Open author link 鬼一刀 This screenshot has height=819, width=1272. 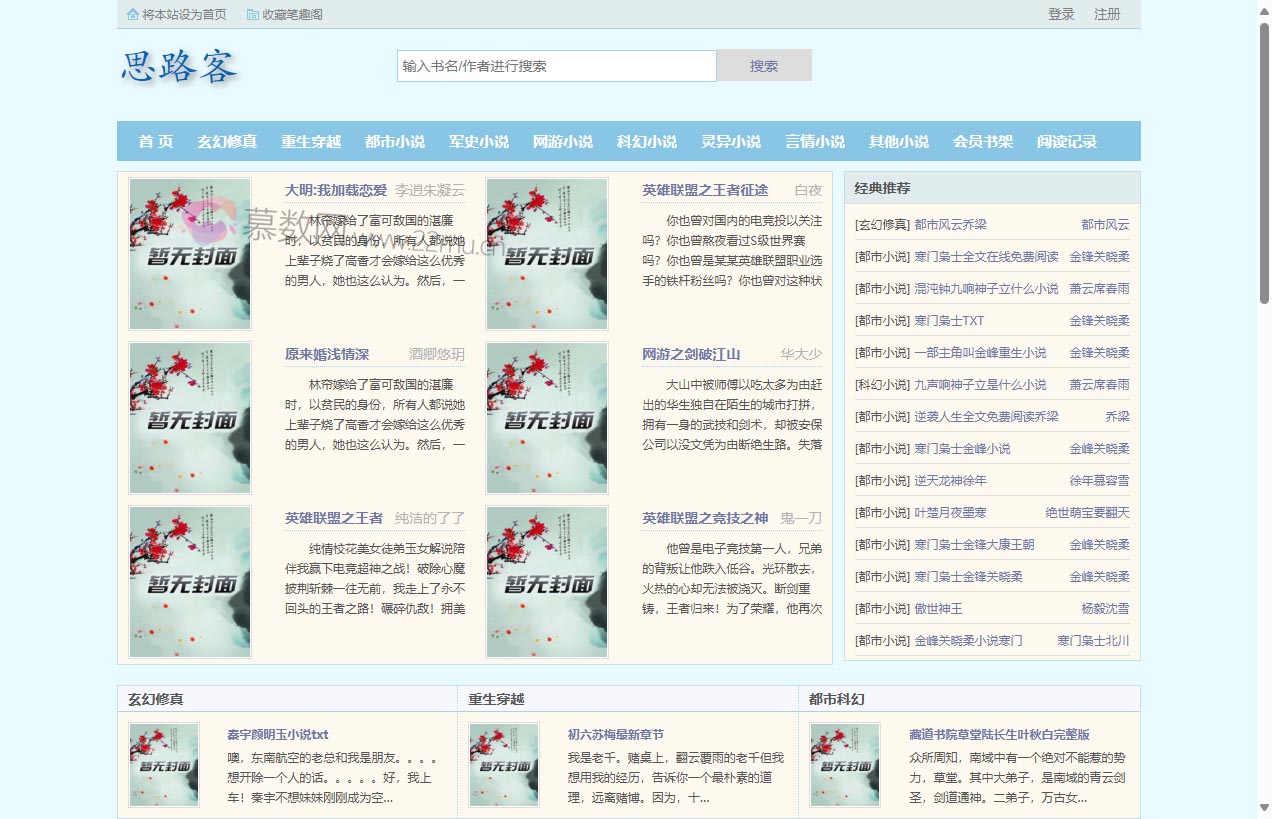click(801, 518)
